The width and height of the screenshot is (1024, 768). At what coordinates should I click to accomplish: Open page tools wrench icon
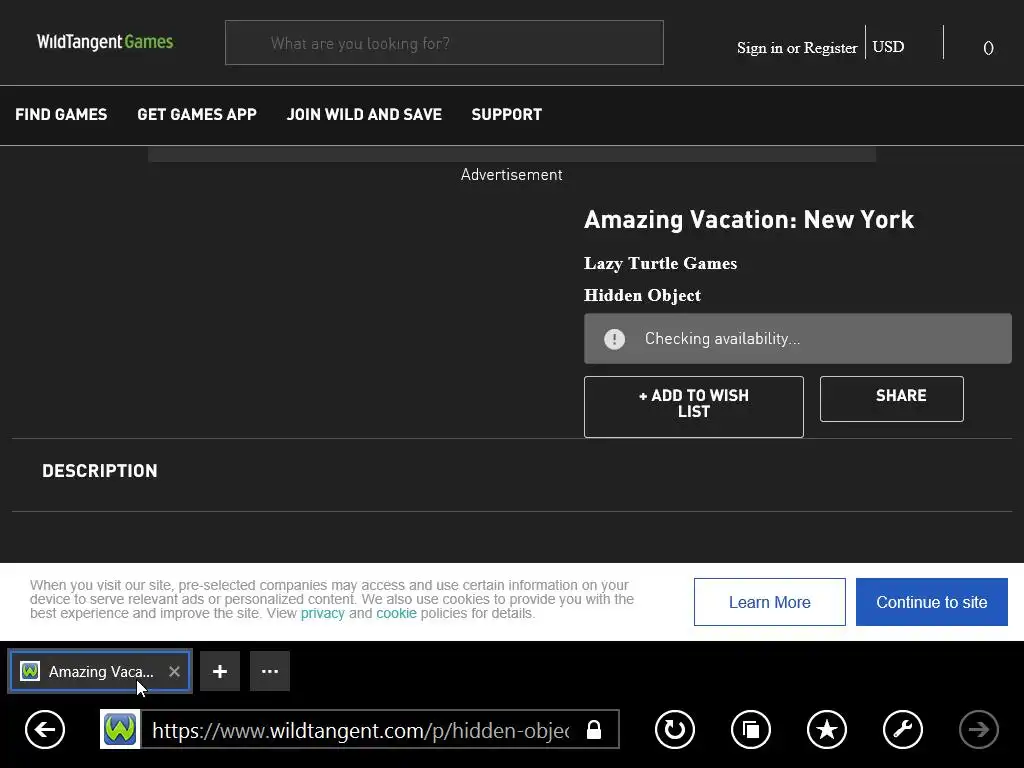[x=903, y=729]
